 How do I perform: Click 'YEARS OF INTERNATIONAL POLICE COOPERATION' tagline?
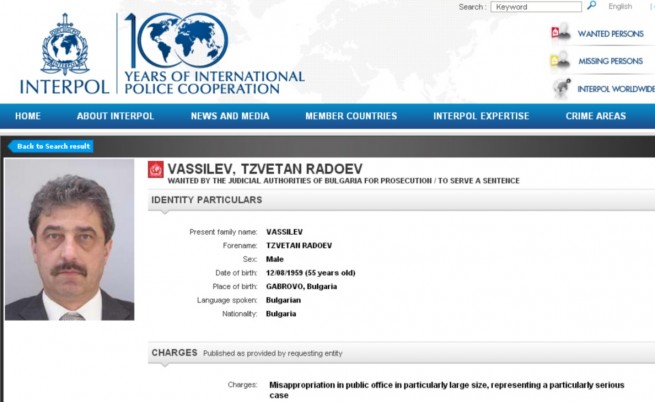click(x=214, y=82)
